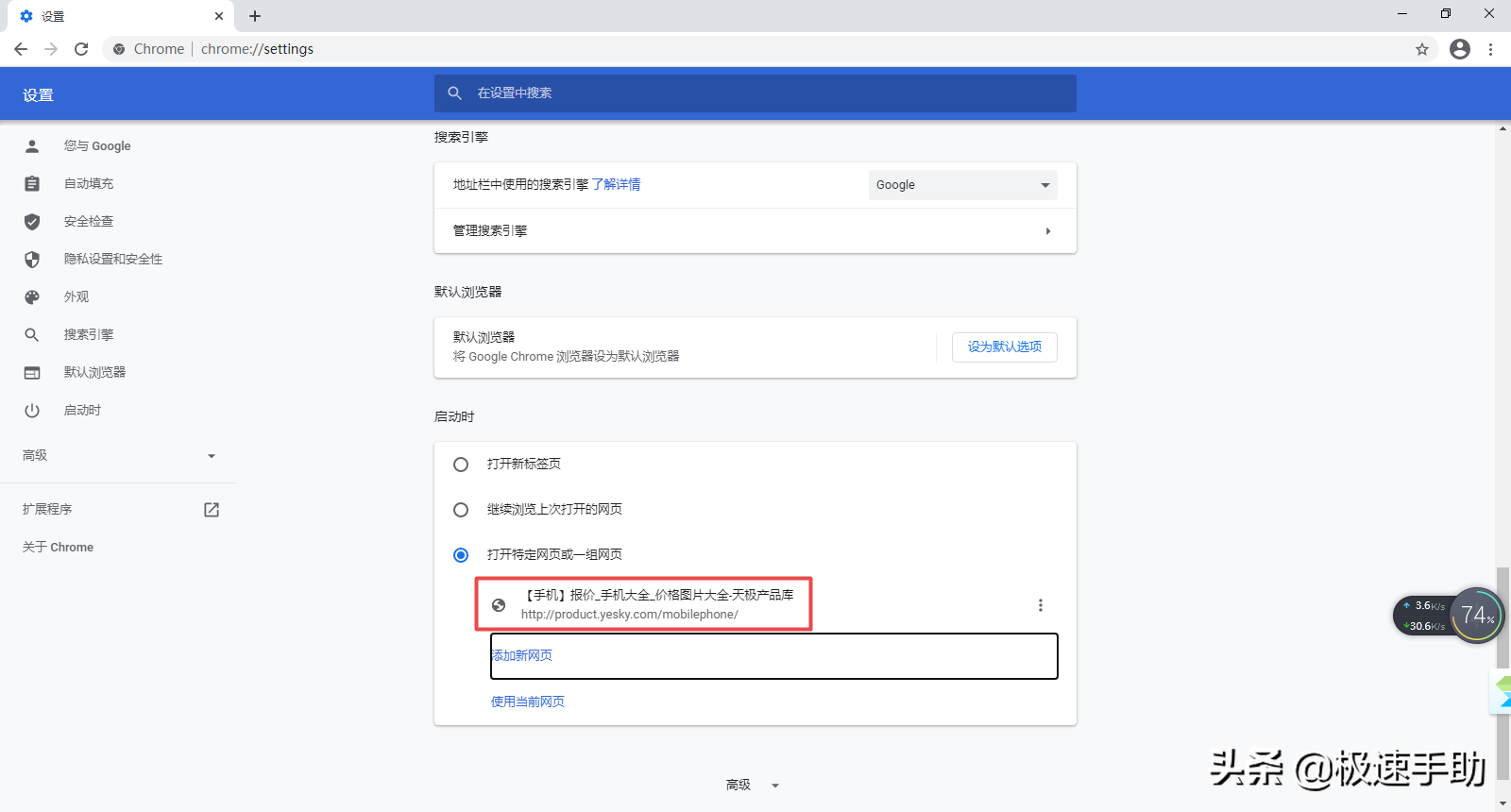This screenshot has height=812, width=1511.
Task: Open 扩展程序 from the sidebar
Action: click(x=47, y=509)
